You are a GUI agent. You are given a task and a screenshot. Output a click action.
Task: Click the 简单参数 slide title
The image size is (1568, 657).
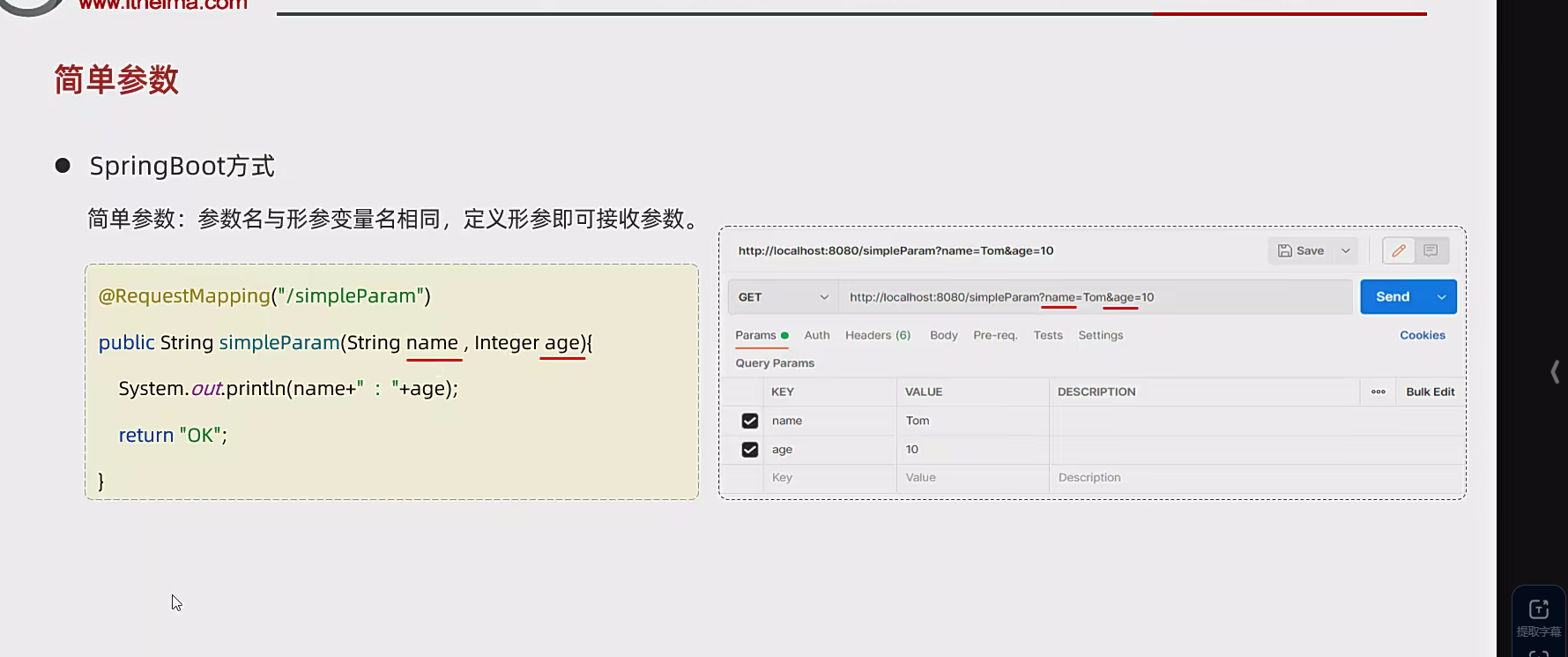tap(116, 80)
